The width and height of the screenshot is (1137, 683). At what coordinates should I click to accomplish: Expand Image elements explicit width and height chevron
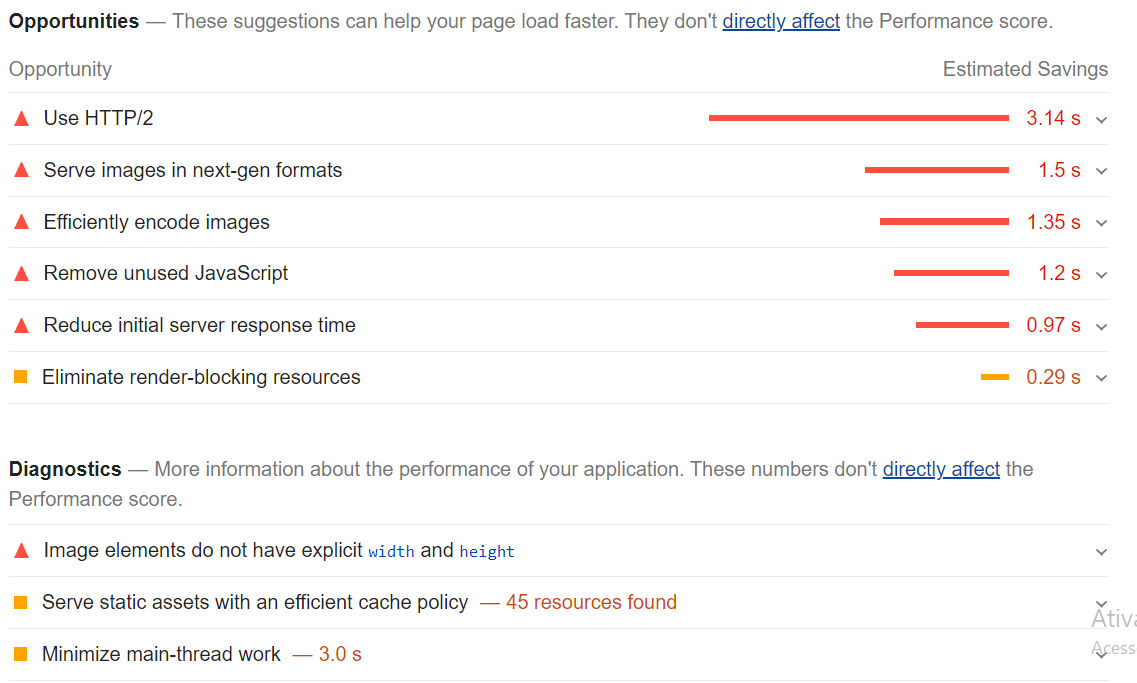coord(1101,552)
